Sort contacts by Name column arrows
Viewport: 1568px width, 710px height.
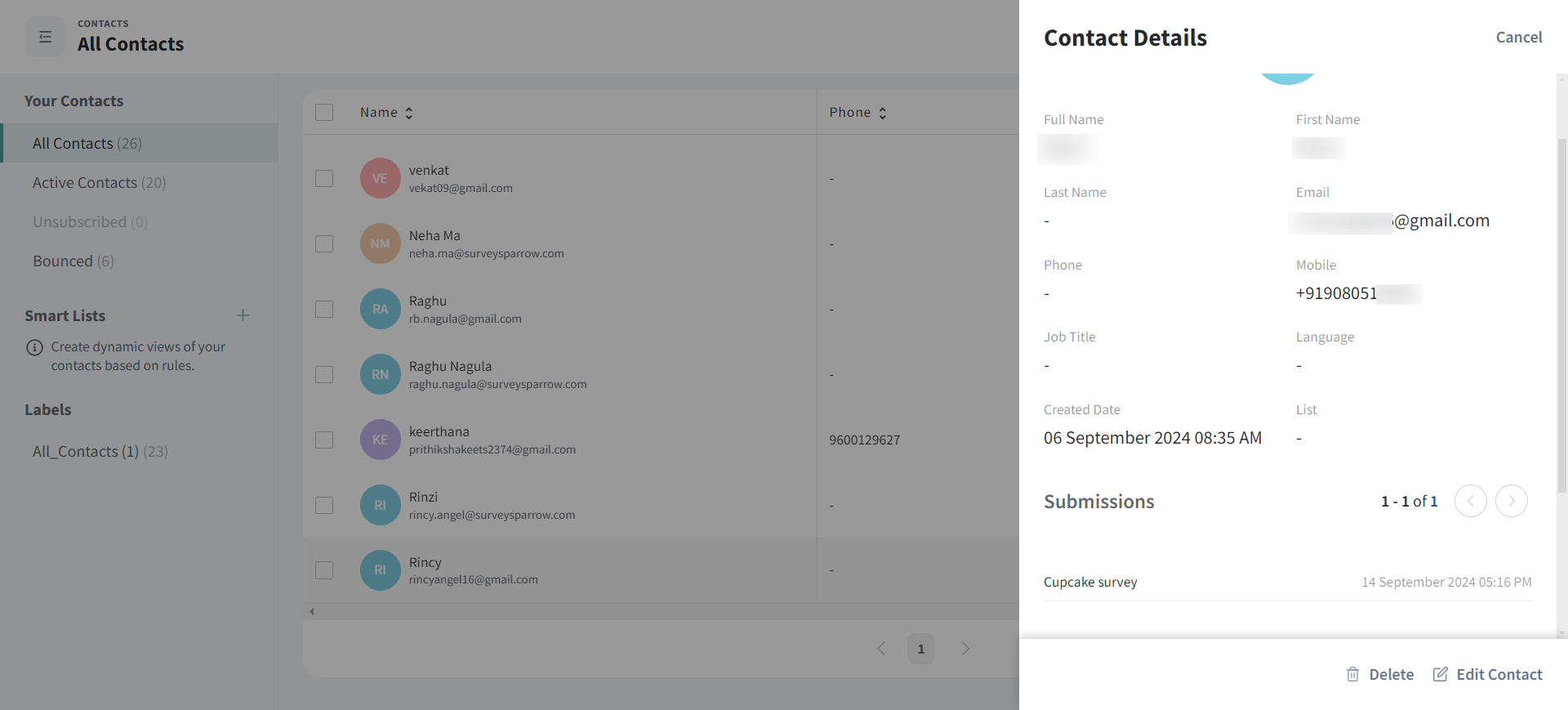click(409, 113)
